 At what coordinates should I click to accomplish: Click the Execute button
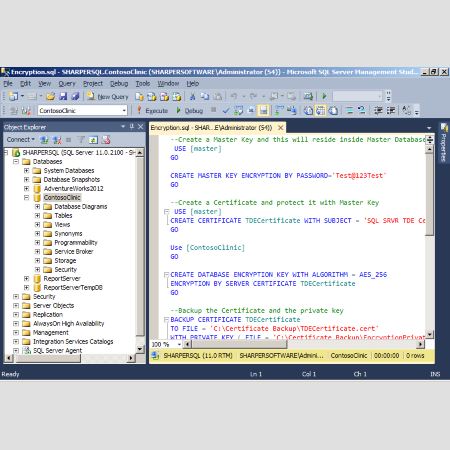point(152,111)
